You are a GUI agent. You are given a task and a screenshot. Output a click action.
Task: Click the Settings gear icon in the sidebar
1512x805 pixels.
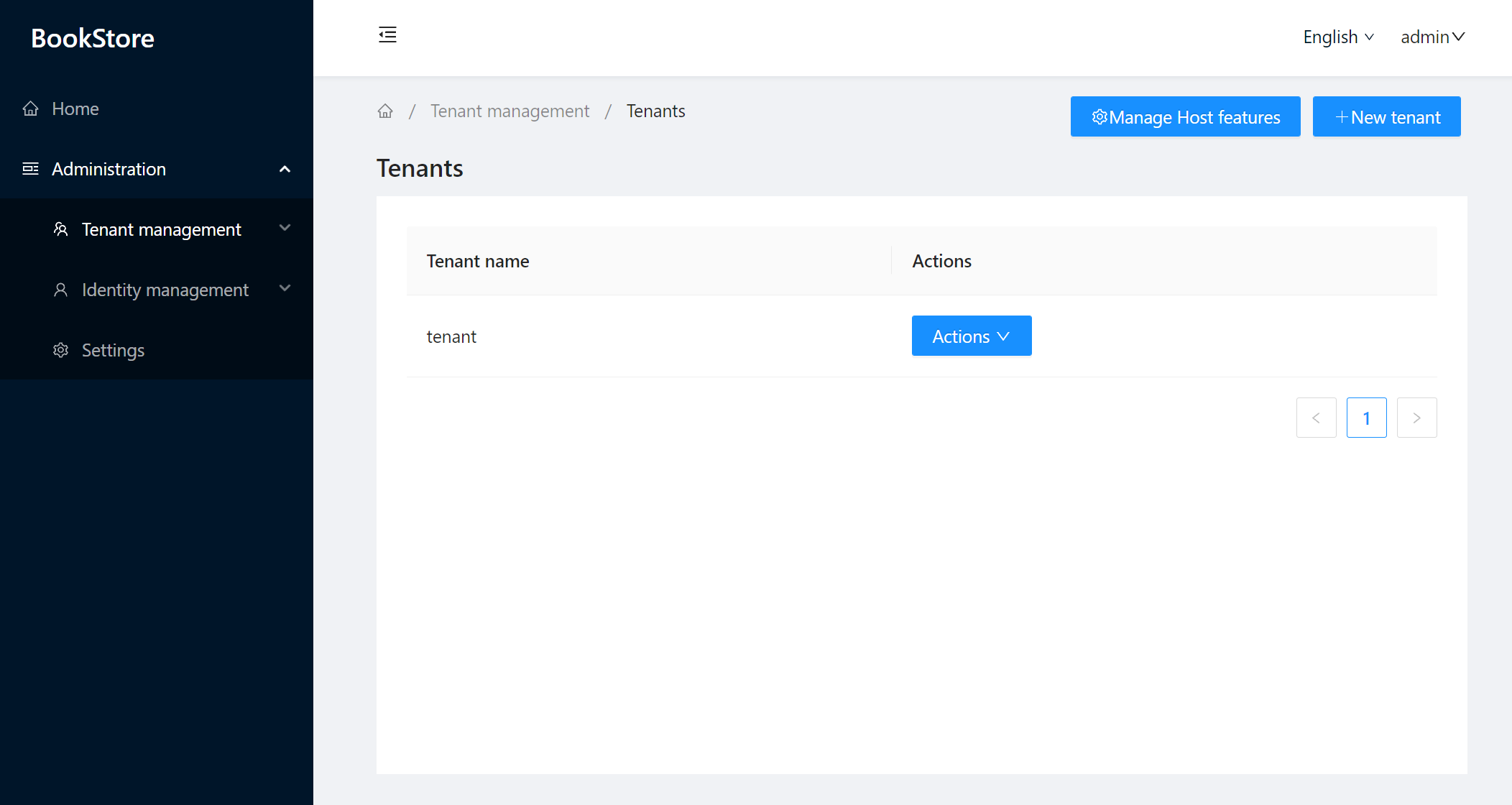click(x=61, y=350)
